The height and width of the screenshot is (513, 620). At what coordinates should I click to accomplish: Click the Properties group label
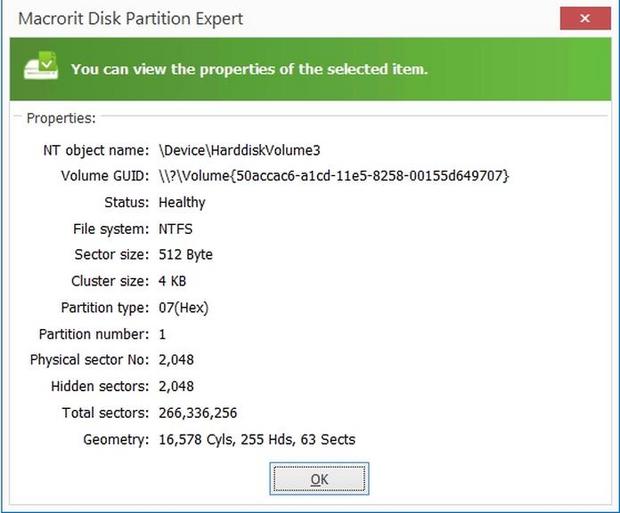61,118
